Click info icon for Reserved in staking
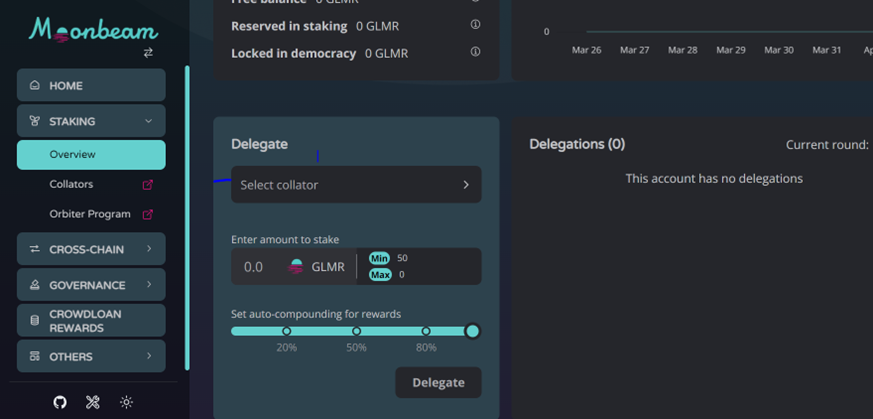The image size is (873, 419). pos(475,24)
